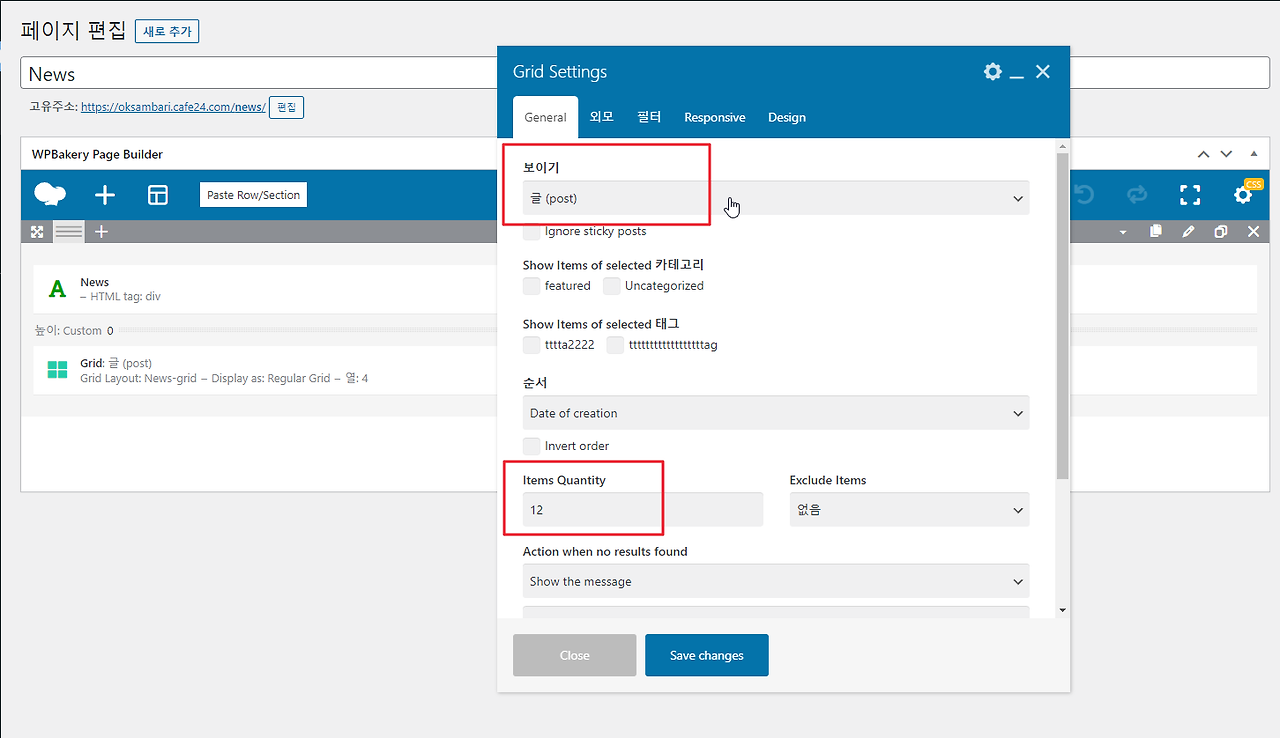1280x738 pixels.
Task: Move the WPBakery Page Builder panel up
Action: [1203, 155]
